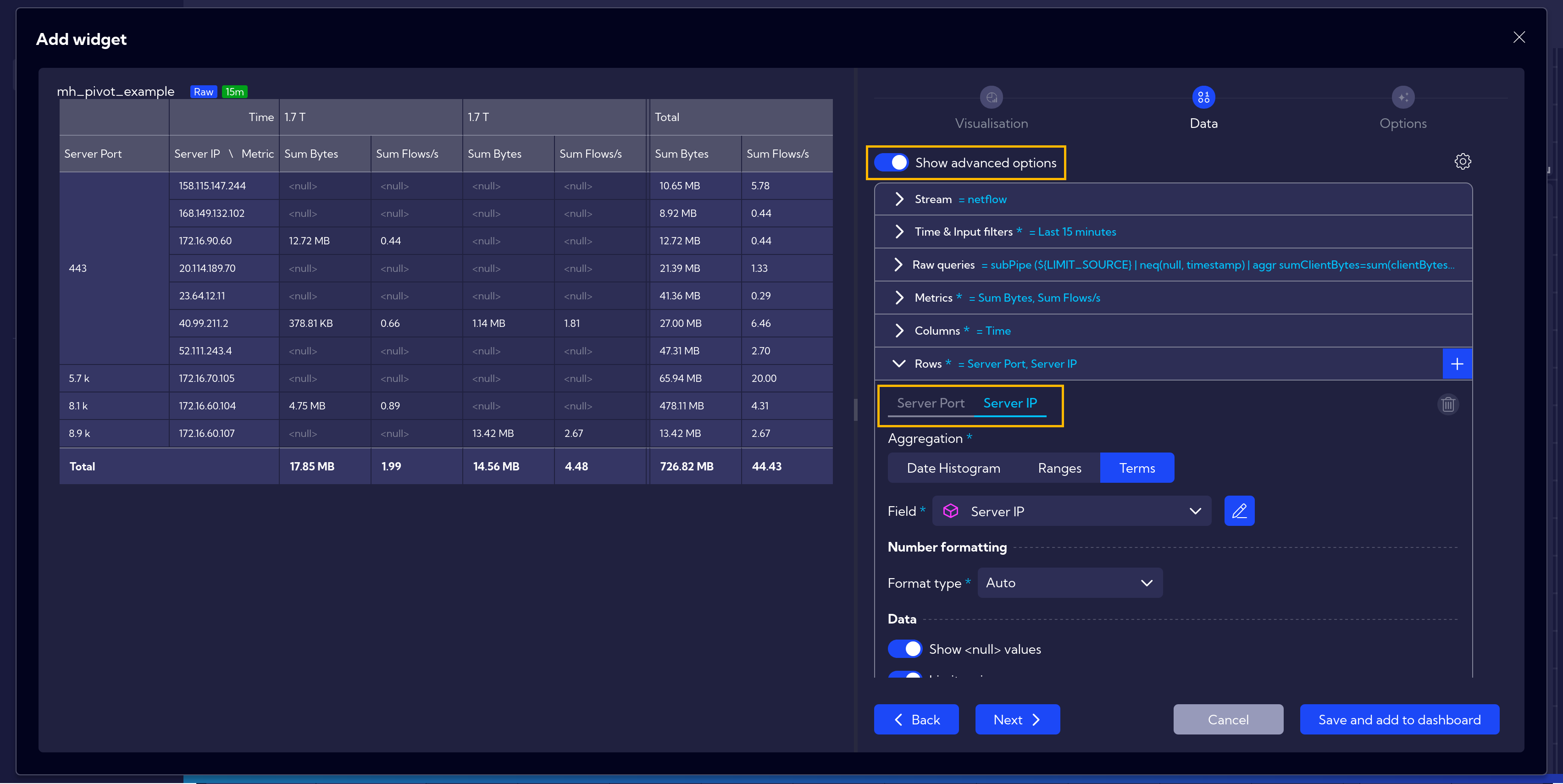This screenshot has width=1563, height=784.
Task: Click IP 158.115.147.244 cell
Action: [224, 186]
